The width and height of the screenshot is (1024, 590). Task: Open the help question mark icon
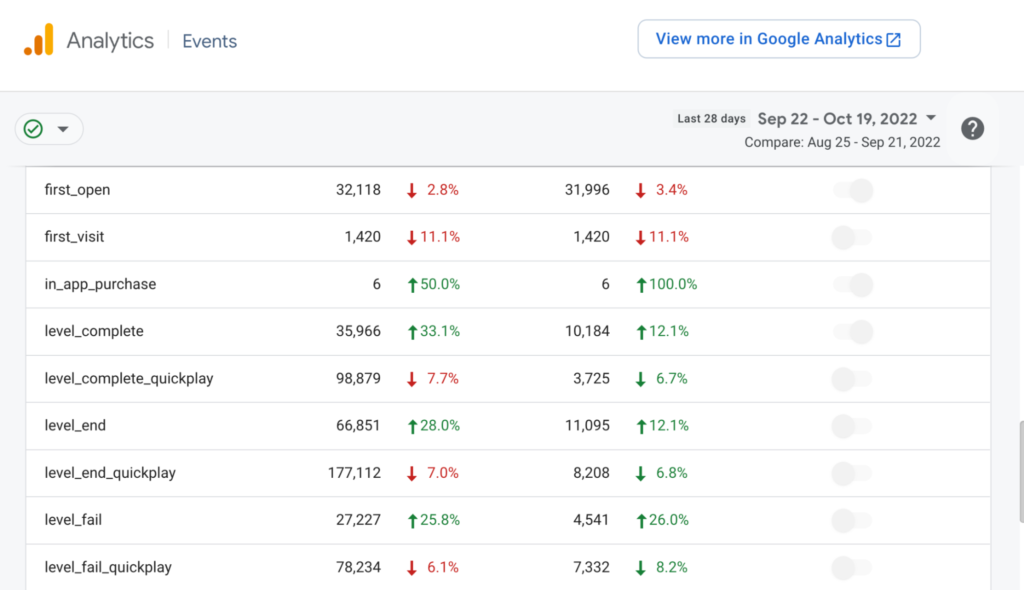pyautogui.click(x=972, y=129)
